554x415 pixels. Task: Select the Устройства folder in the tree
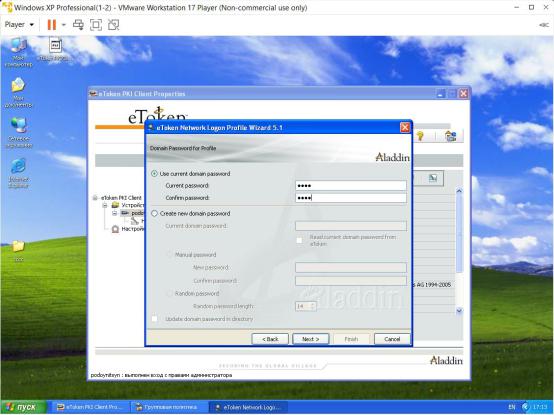pos(132,205)
